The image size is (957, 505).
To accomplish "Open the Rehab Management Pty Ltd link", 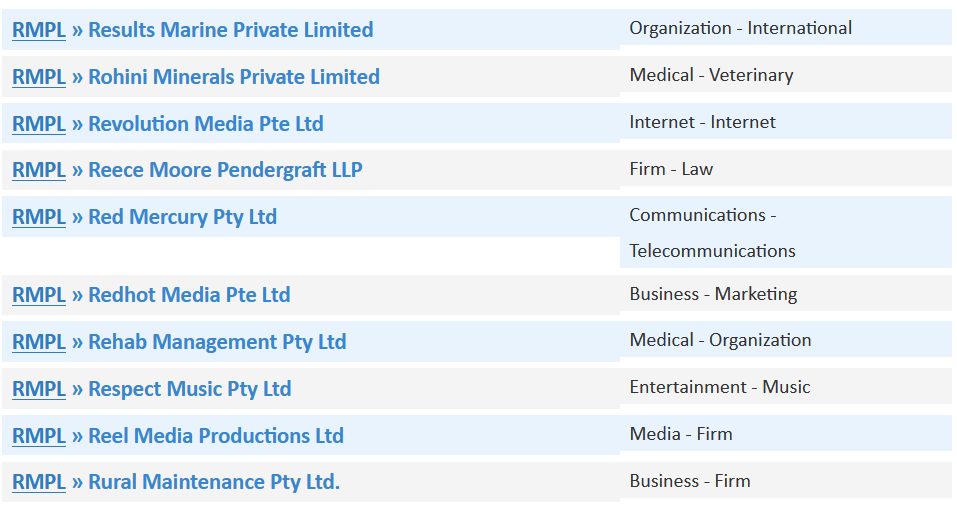I will coord(217,342).
